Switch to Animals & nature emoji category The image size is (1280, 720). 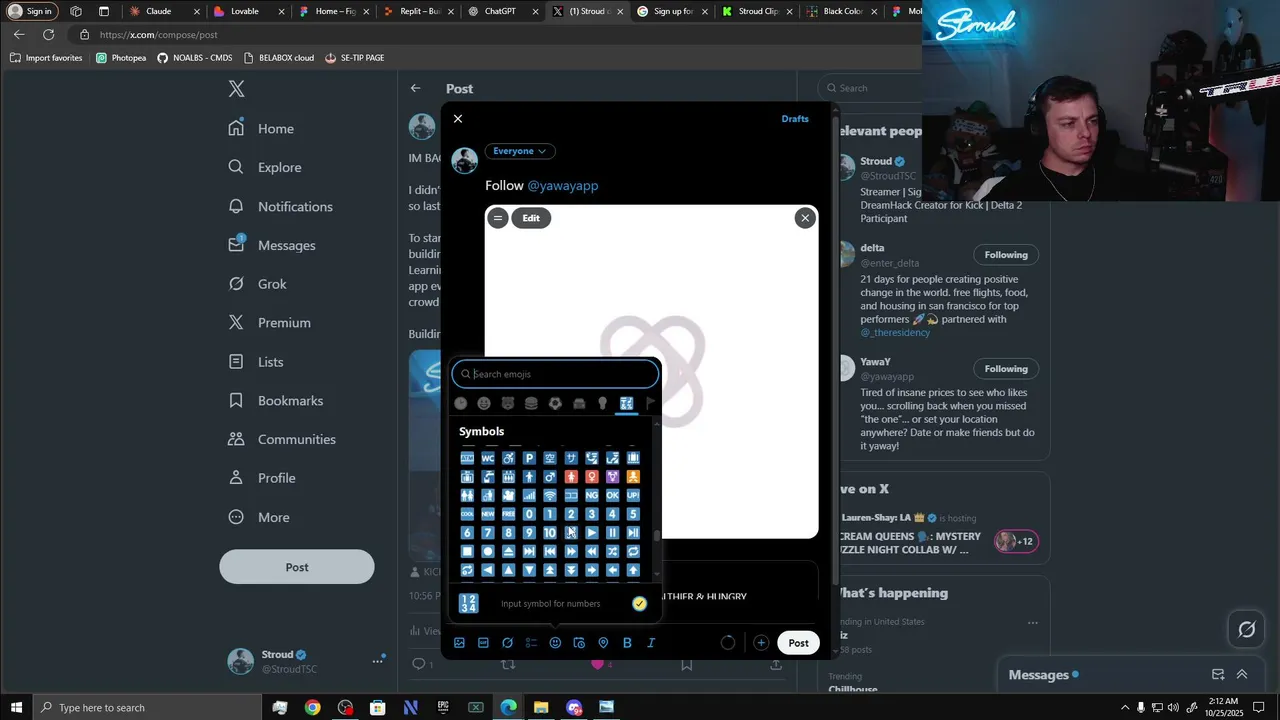point(508,403)
